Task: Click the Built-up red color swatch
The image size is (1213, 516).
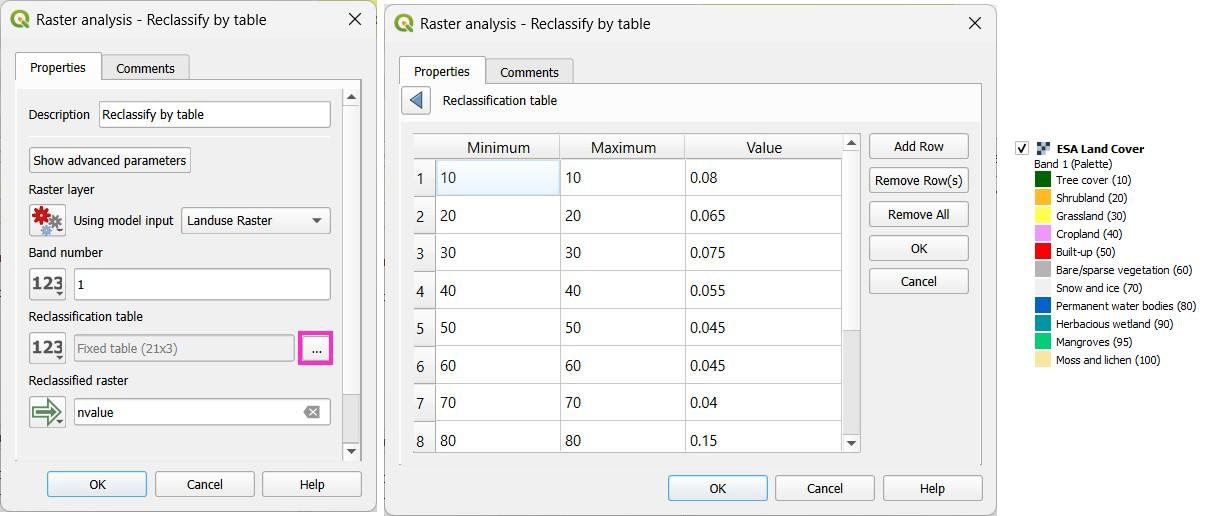Action: point(1043,252)
